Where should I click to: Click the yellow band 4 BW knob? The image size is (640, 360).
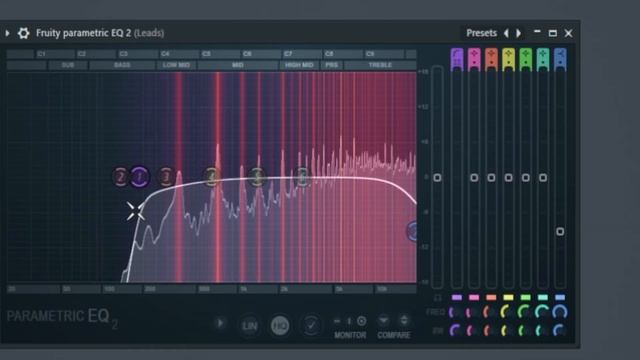click(x=508, y=330)
